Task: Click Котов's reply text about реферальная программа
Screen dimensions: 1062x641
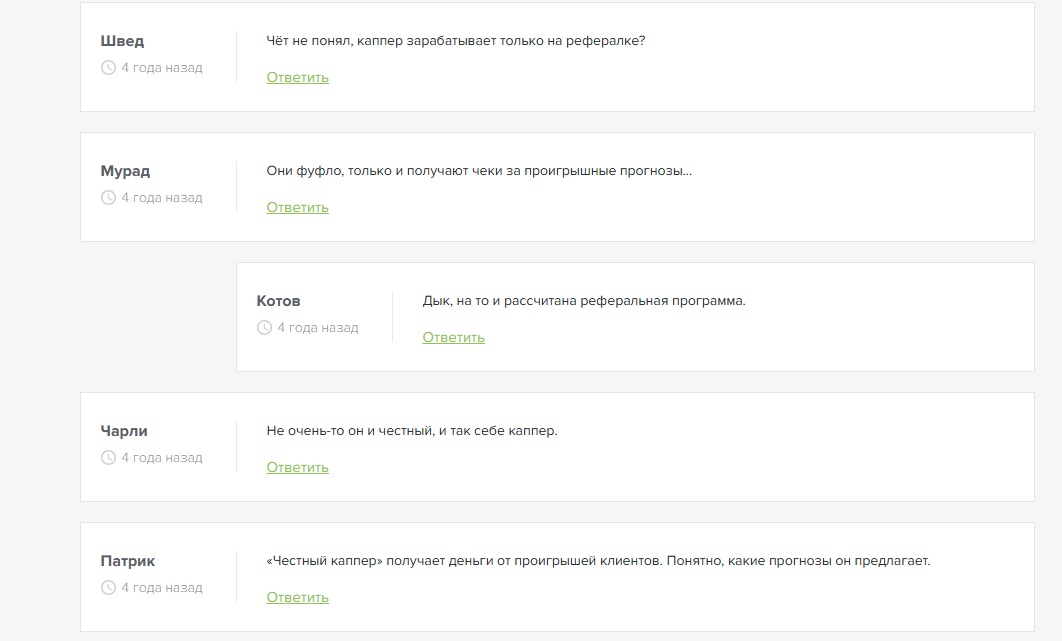Action: [584, 301]
